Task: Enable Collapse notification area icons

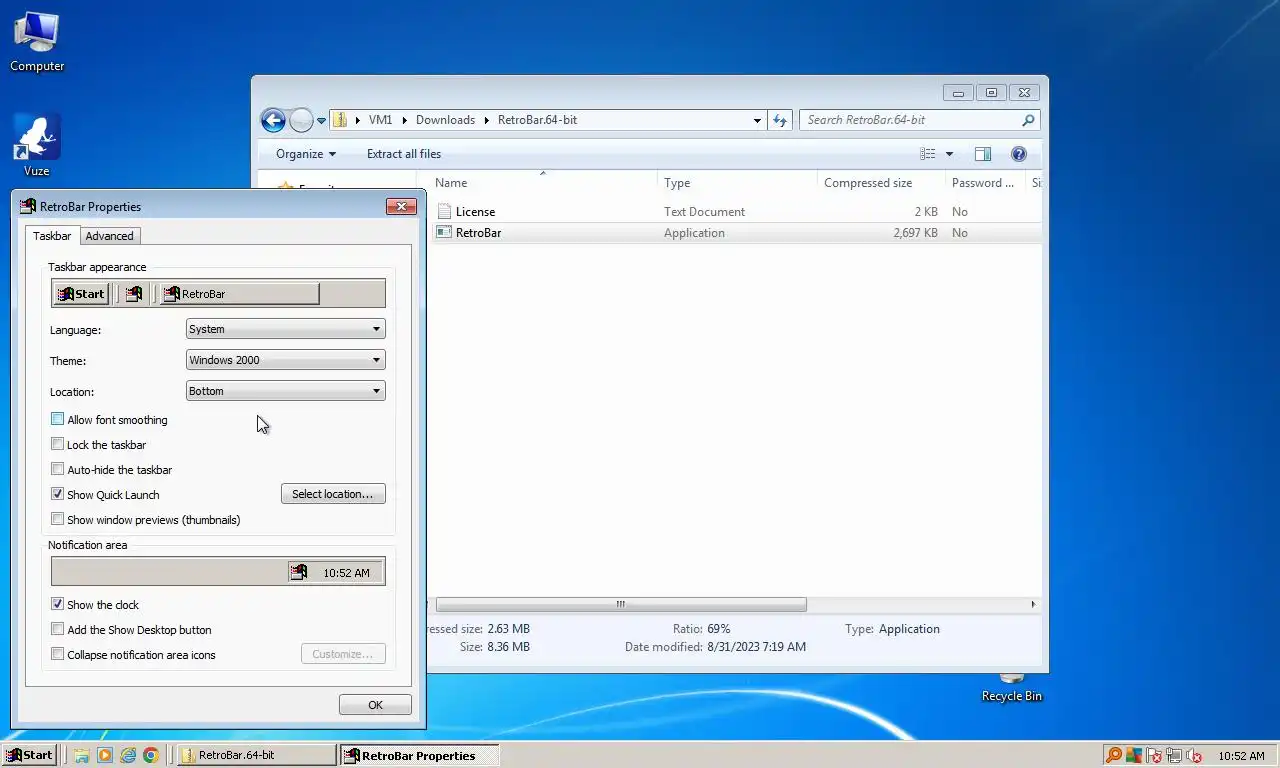Action: point(57,654)
